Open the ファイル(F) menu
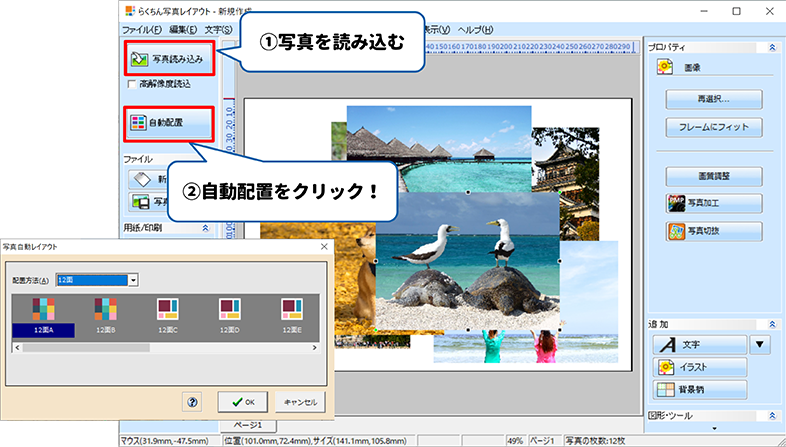This screenshot has height=447, width=786. [x=142, y=30]
